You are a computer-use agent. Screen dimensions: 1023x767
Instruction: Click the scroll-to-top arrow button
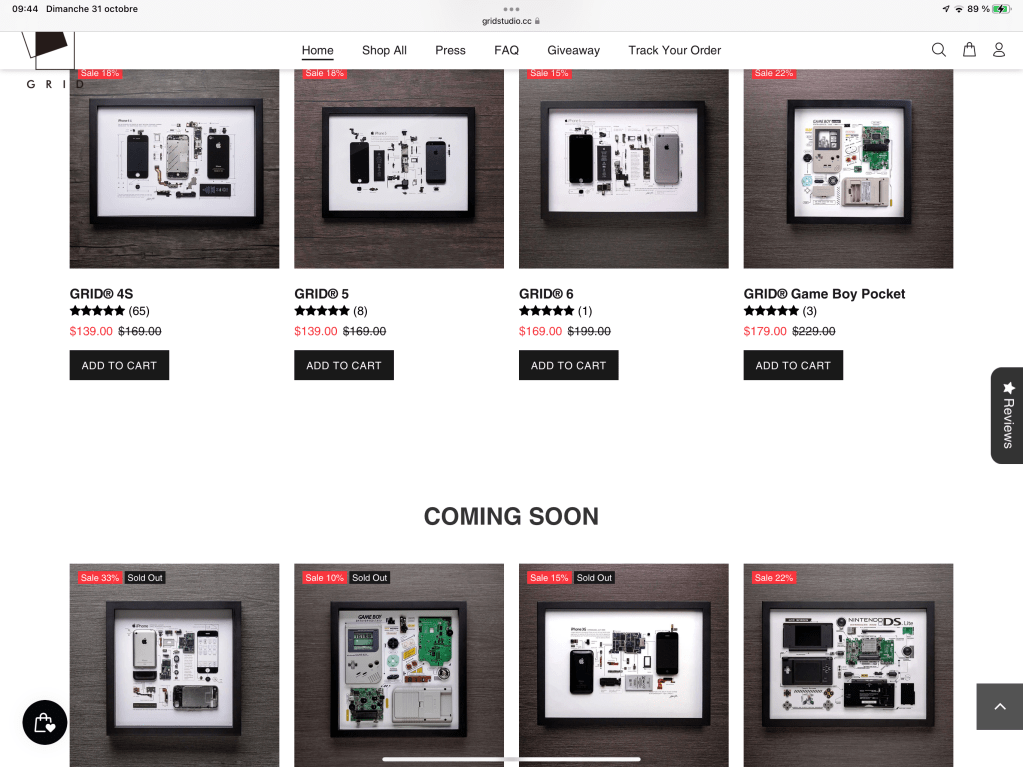click(x=999, y=707)
